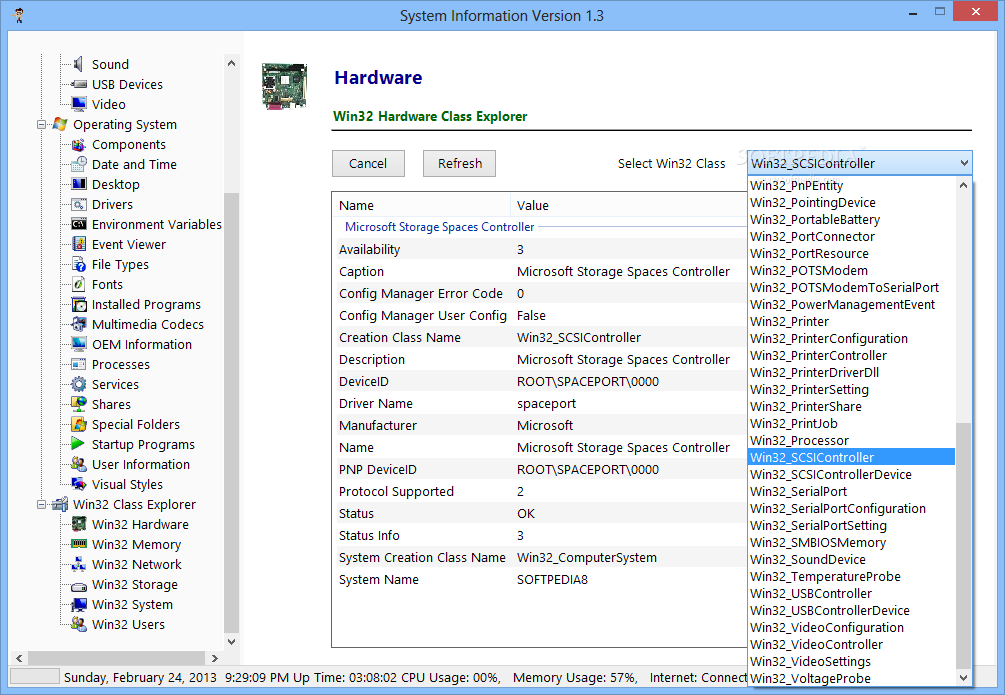Click the Value column header
Image resolution: width=1005 pixels, height=695 pixels.
pos(628,205)
